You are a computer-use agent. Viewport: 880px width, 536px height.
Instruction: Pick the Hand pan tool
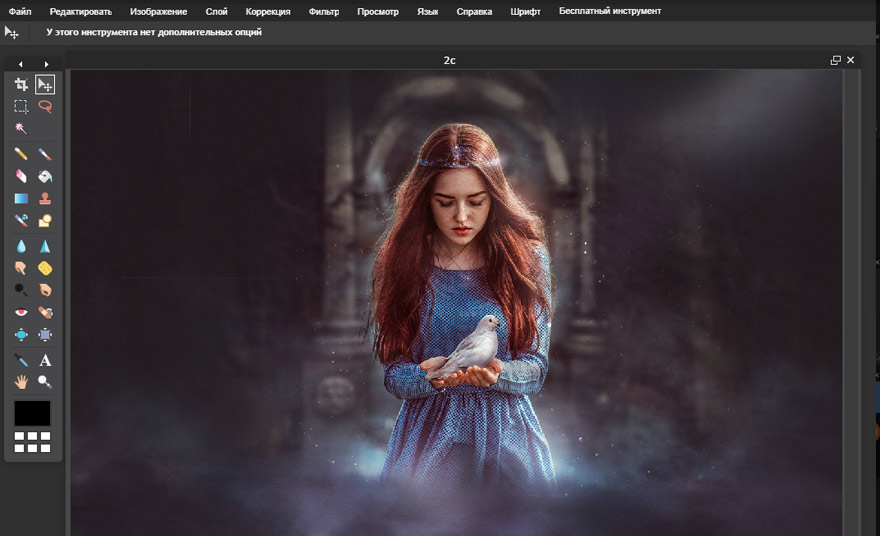click(x=21, y=381)
